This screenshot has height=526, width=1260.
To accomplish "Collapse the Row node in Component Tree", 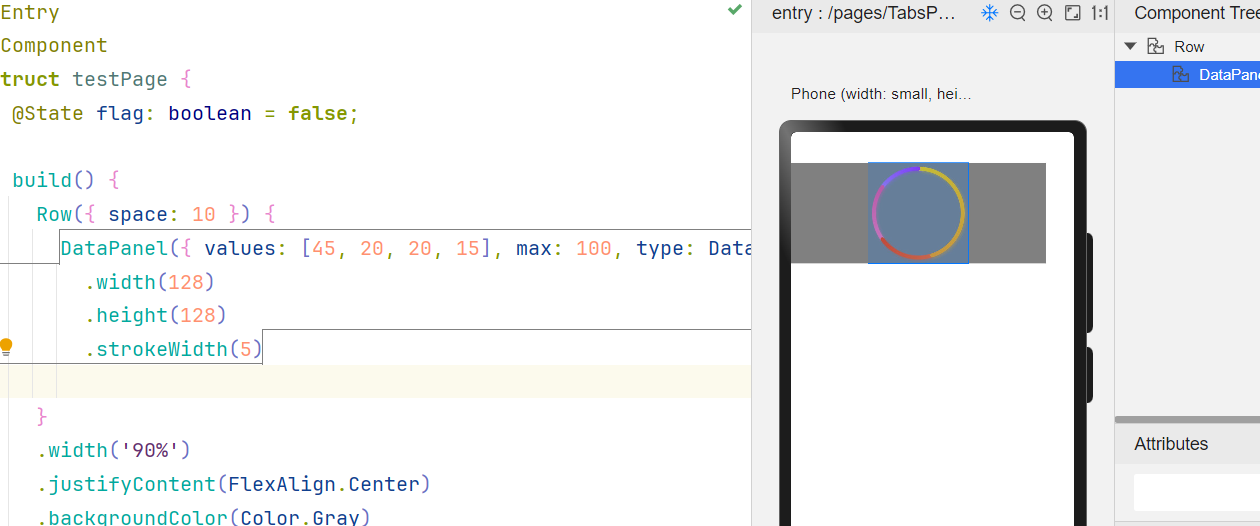I will click(1130, 46).
